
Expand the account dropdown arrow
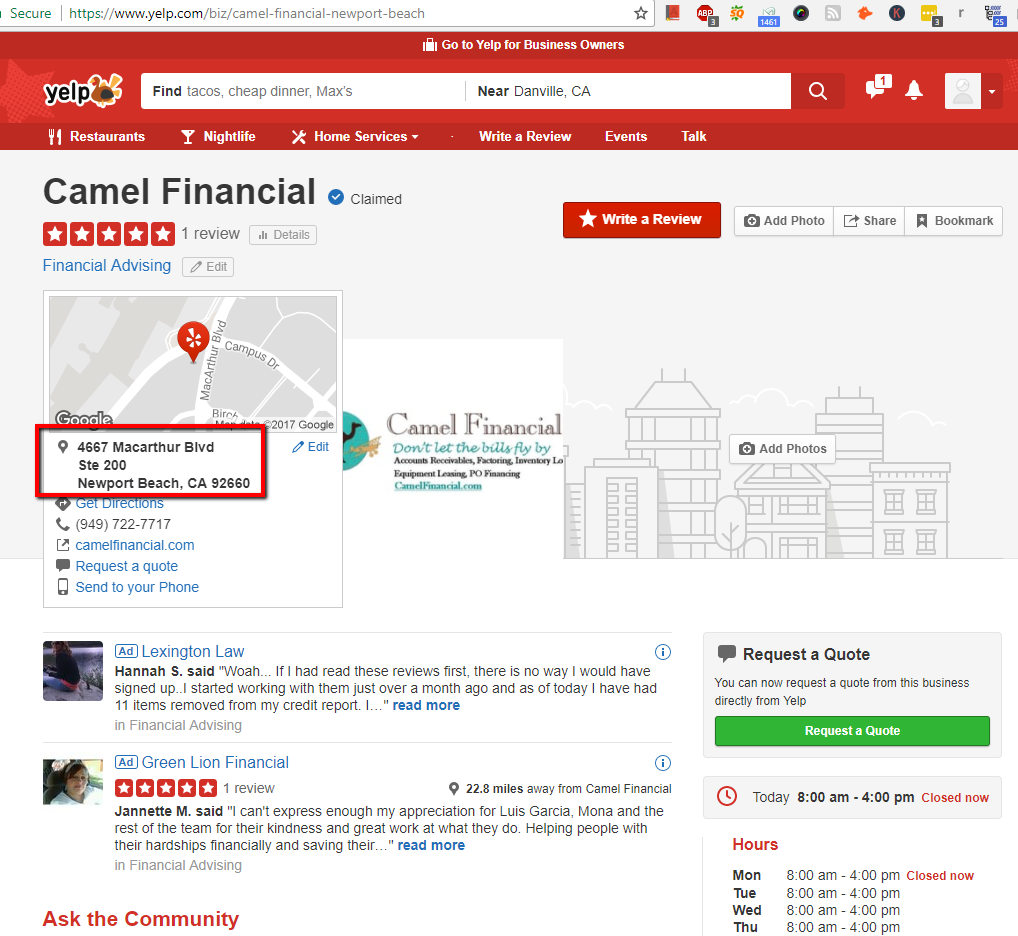point(992,92)
